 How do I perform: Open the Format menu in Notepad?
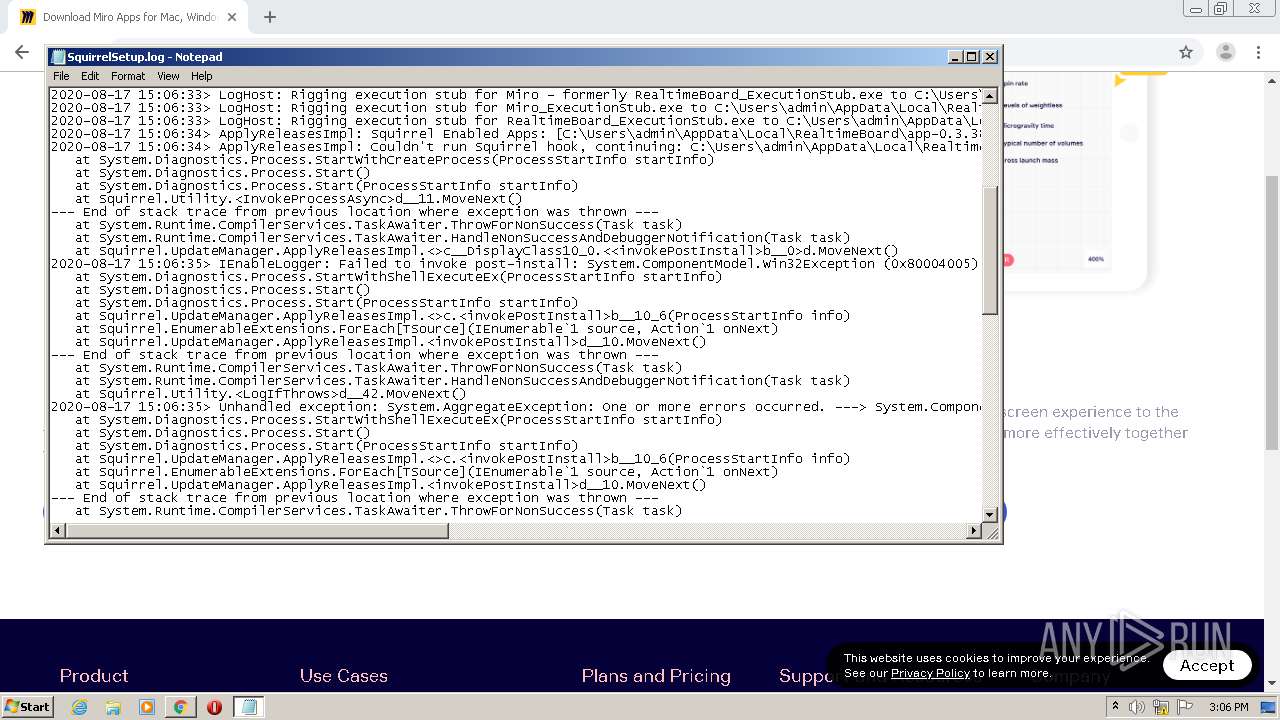[x=128, y=76]
